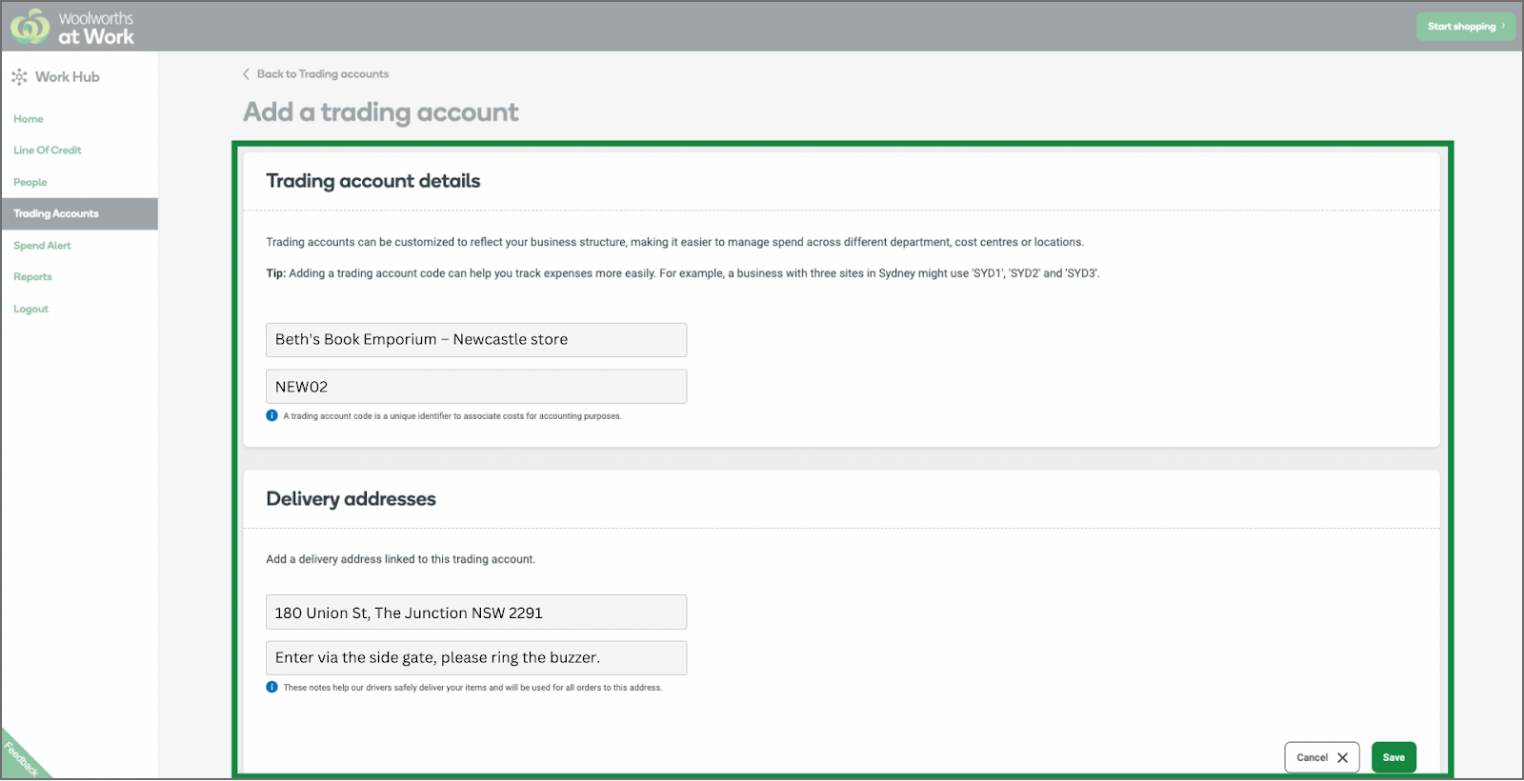This screenshot has width=1524, height=781.
Task: Navigate to Home in the sidebar
Action: 28,118
